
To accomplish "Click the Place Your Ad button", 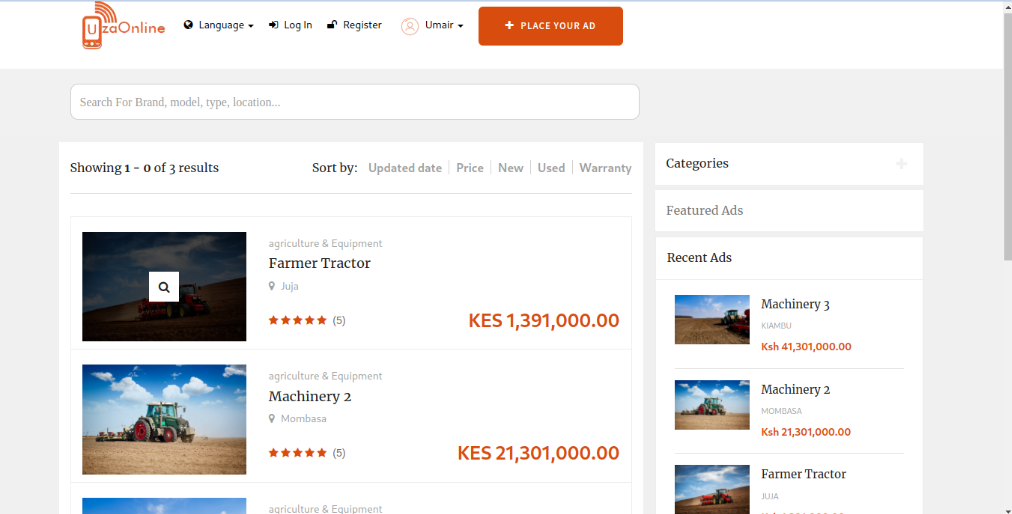I will click(551, 26).
